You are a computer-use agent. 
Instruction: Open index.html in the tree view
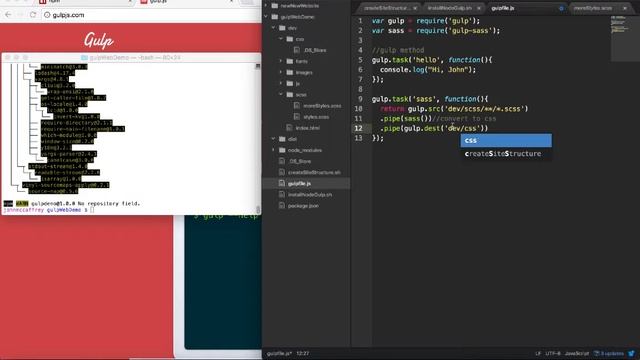[x=307, y=128]
